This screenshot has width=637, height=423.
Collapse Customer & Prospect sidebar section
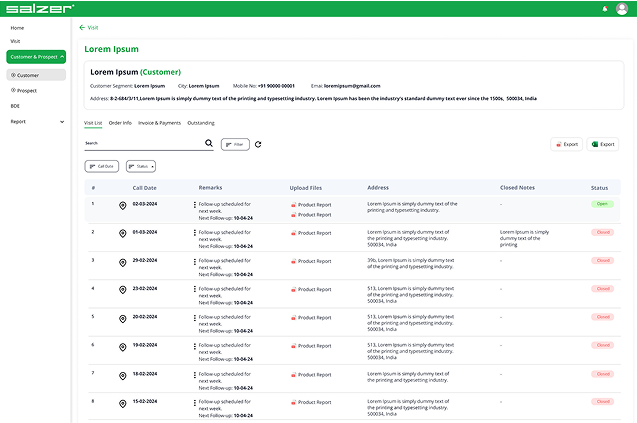point(62,57)
